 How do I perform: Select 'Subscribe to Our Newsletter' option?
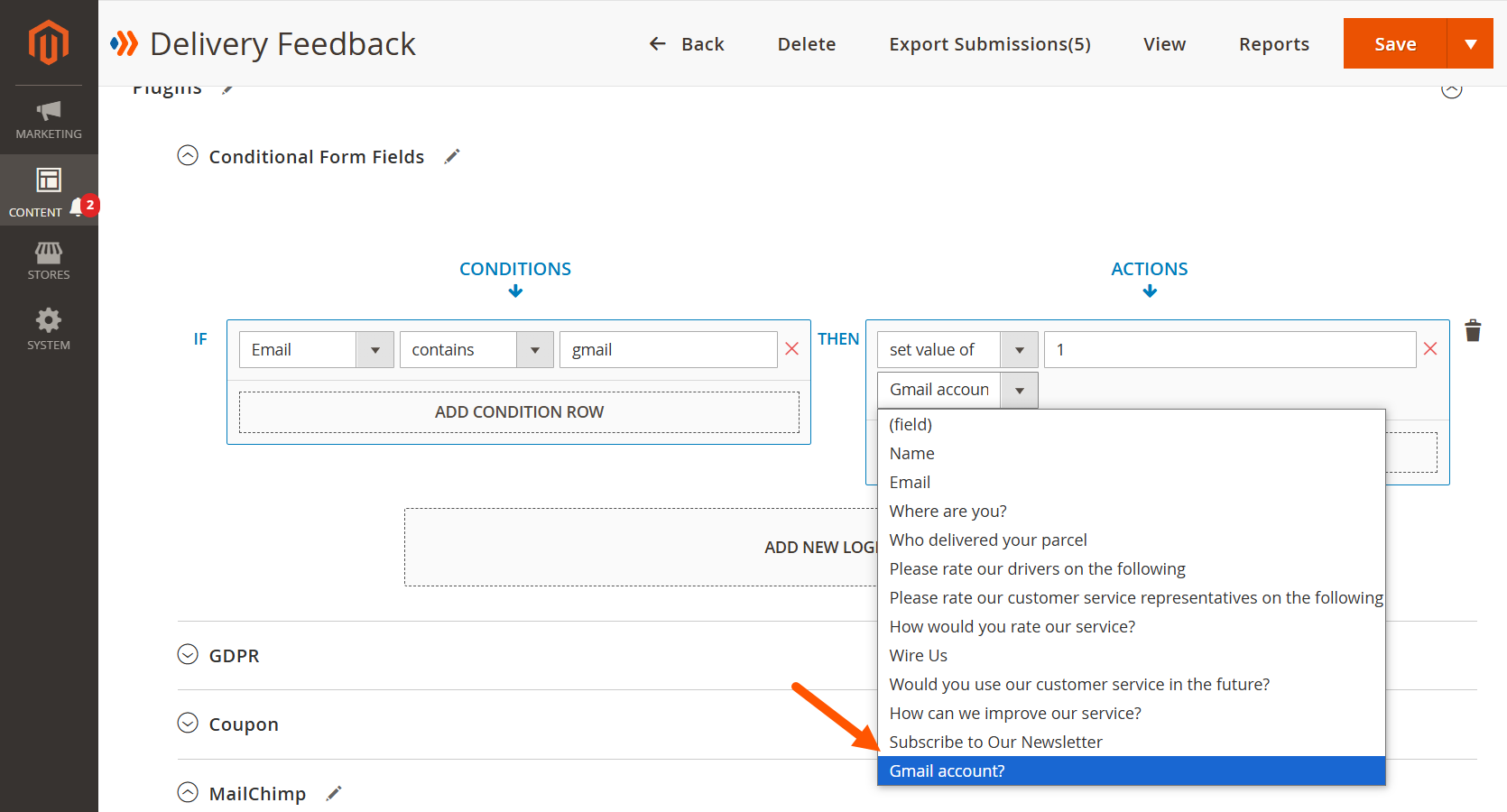(x=1131, y=743)
